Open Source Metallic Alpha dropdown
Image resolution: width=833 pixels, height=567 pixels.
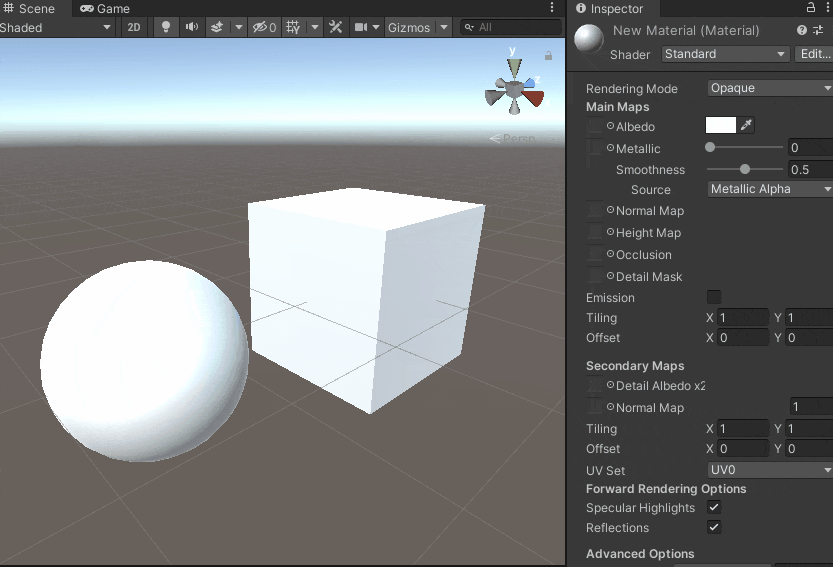click(770, 189)
